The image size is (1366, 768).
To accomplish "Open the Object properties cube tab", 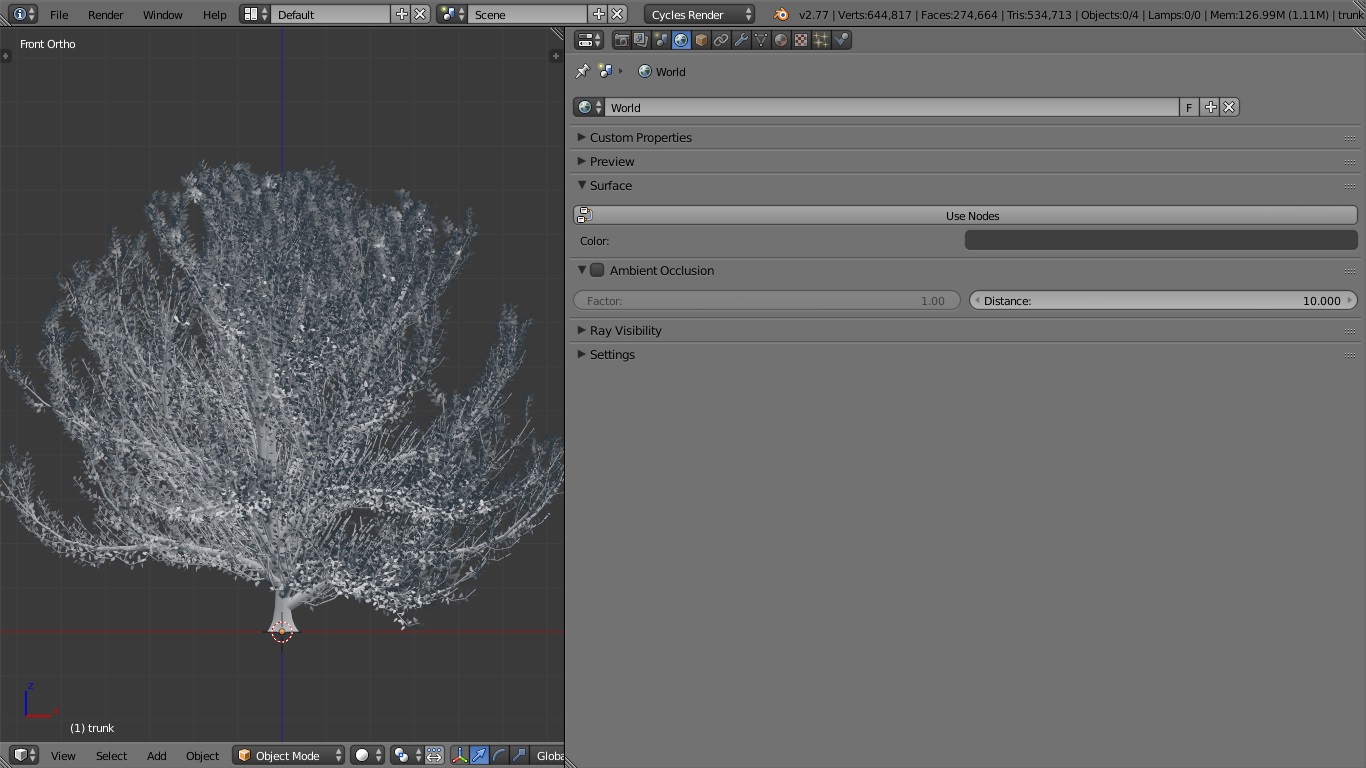I will tap(701, 40).
